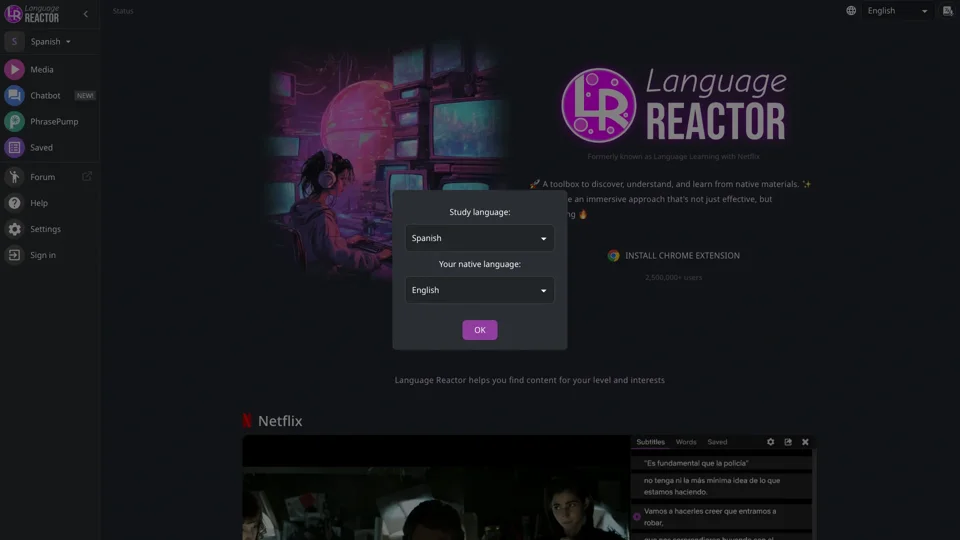Open the Media section icon
The width and height of the screenshot is (960, 540).
click(14, 69)
